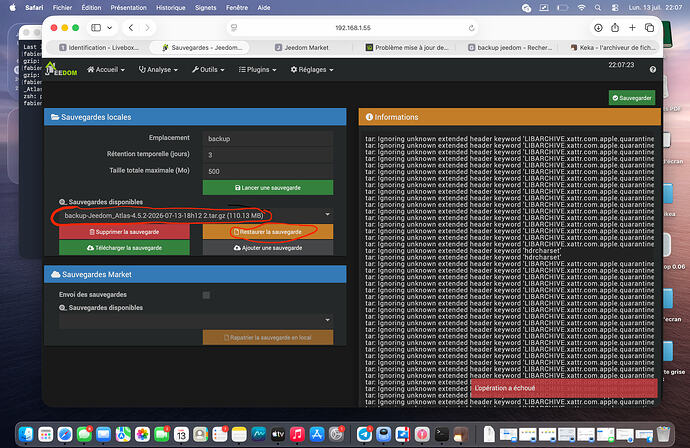This screenshot has height=448, width=690.
Task: Open the Plugins menu
Action: [x=257, y=70]
